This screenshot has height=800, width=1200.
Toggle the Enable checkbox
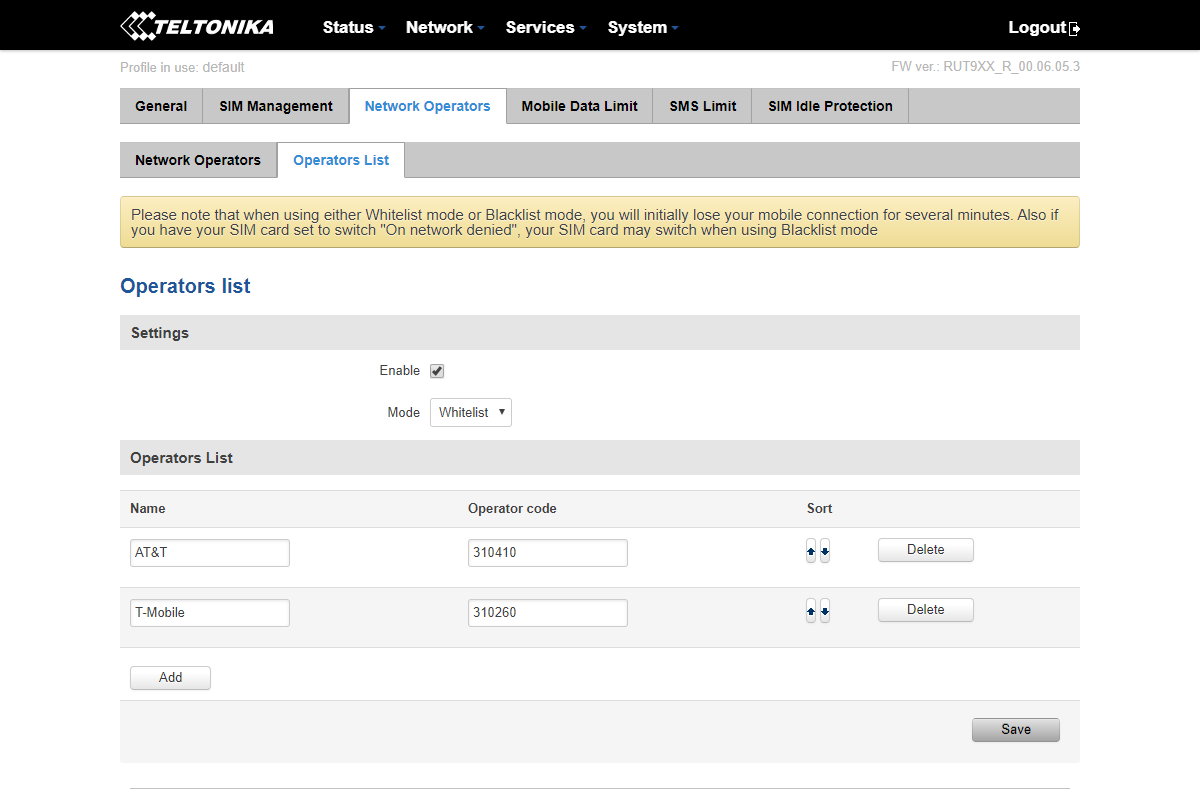tap(437, 371)
